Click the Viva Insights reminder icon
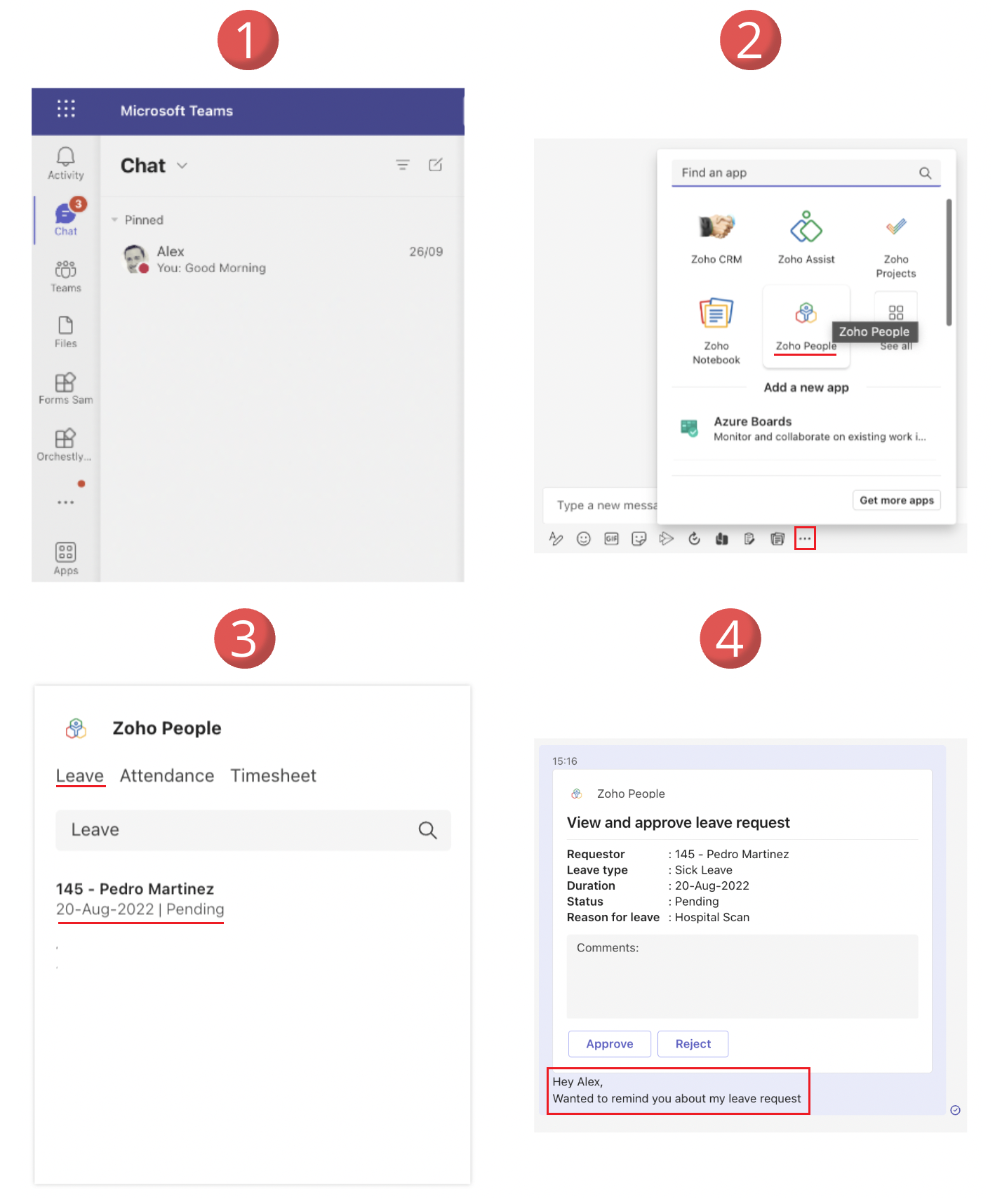Viewport: 995px width, 1204px height. [x=694, y=539]
